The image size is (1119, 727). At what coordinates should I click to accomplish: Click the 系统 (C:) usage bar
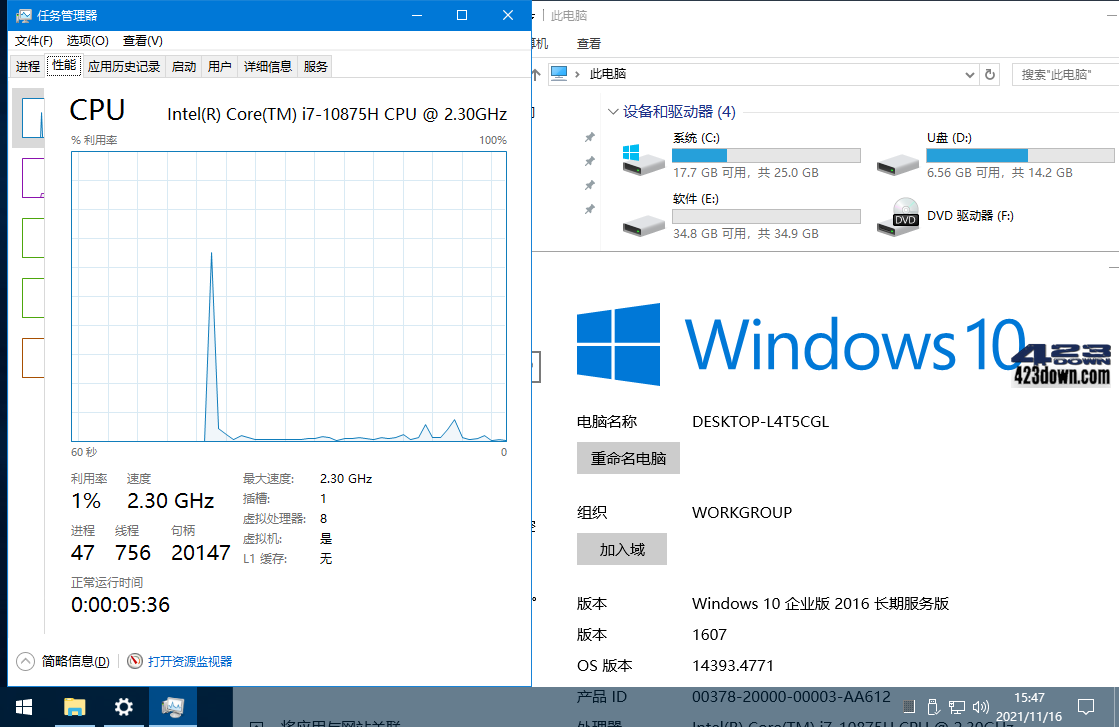coord(766,156)
